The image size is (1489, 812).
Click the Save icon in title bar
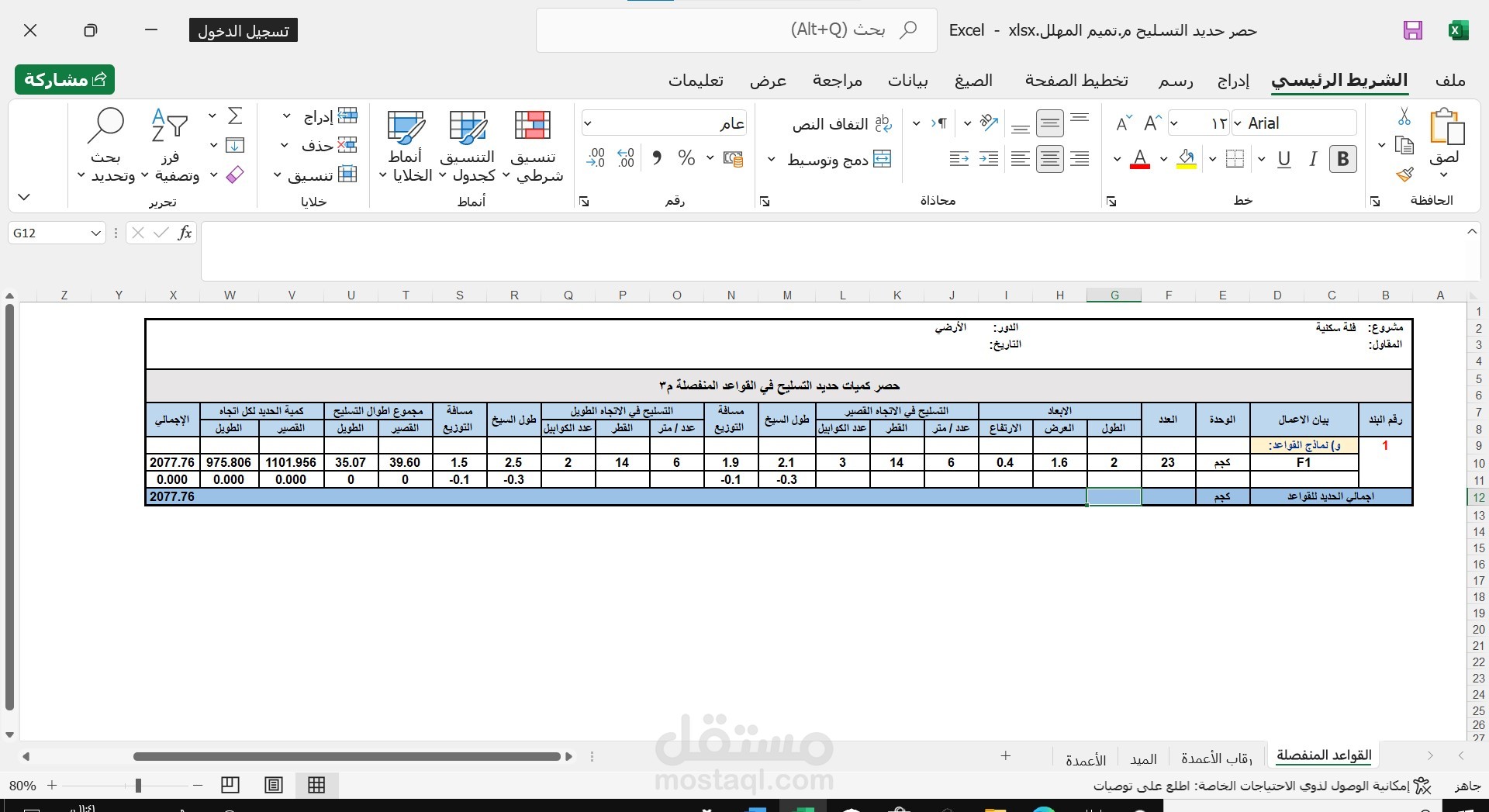click(1412, 30)
